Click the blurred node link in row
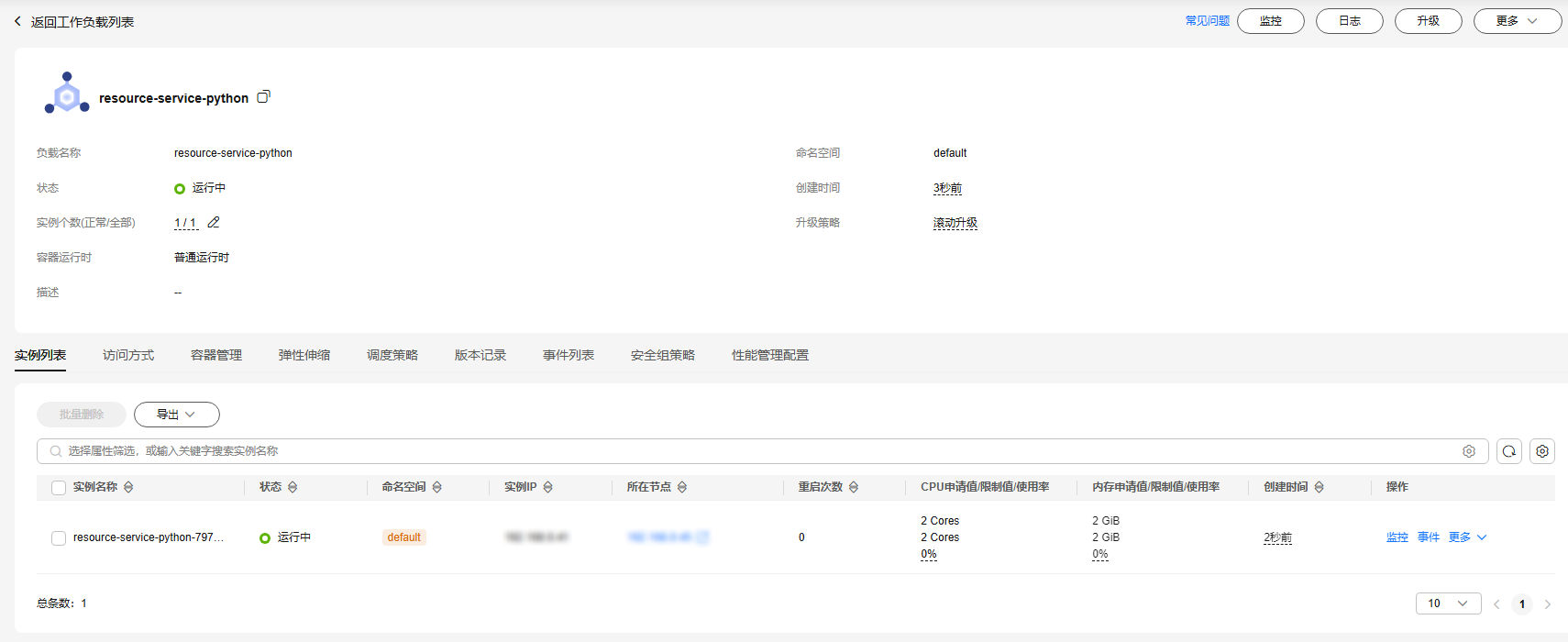 pos(659,537)
